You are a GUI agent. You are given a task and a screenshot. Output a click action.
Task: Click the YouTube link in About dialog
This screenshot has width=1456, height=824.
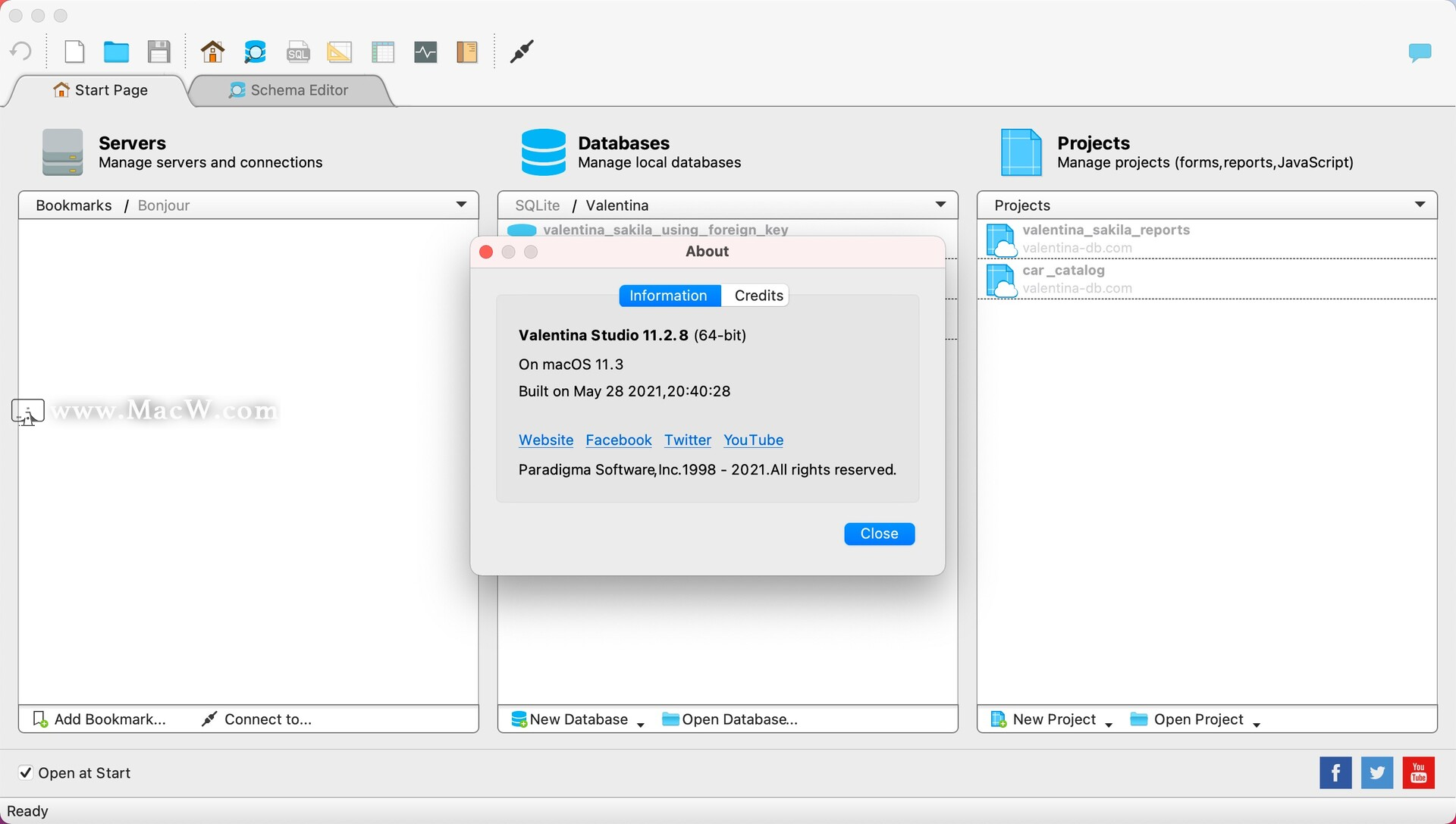(753, 439)
